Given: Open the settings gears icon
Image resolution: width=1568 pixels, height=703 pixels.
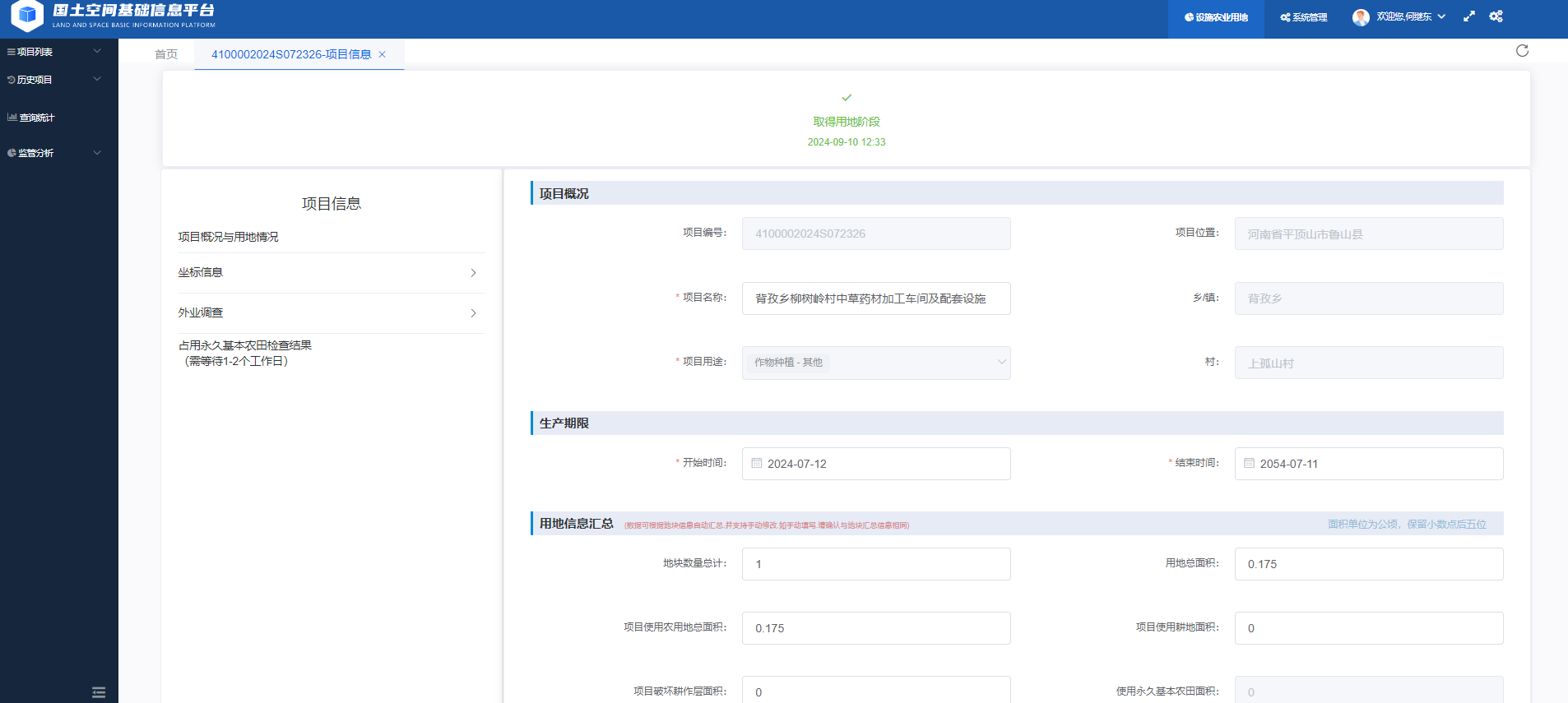Looking at the screenshot, I should [1496, 16].
